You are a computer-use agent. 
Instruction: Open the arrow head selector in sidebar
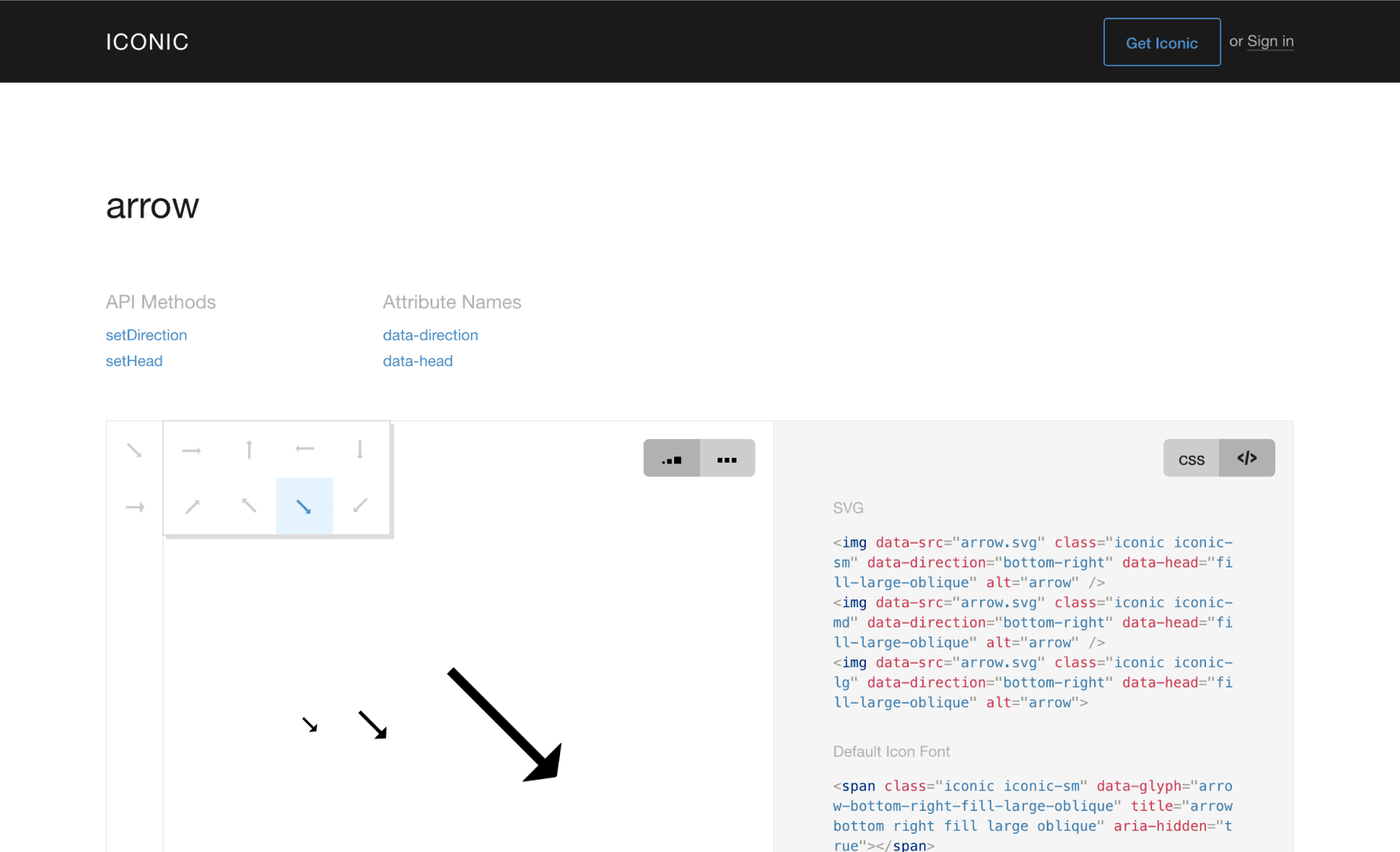coord(135,507)
